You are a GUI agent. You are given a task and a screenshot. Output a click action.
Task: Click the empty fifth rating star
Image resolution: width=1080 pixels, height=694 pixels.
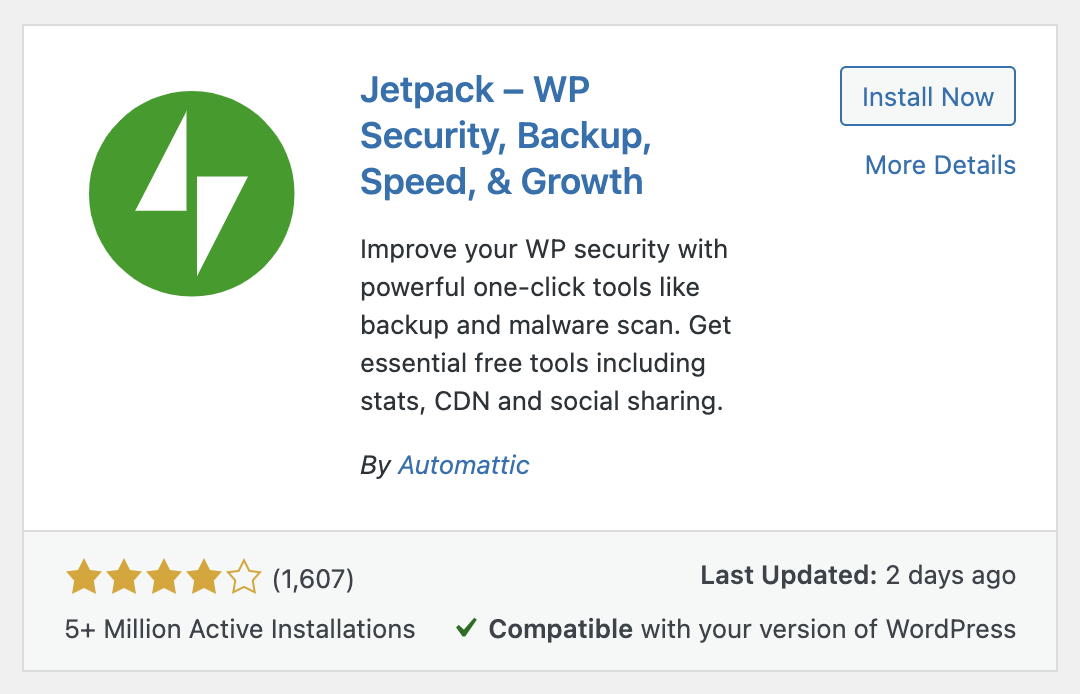(243, 577)
